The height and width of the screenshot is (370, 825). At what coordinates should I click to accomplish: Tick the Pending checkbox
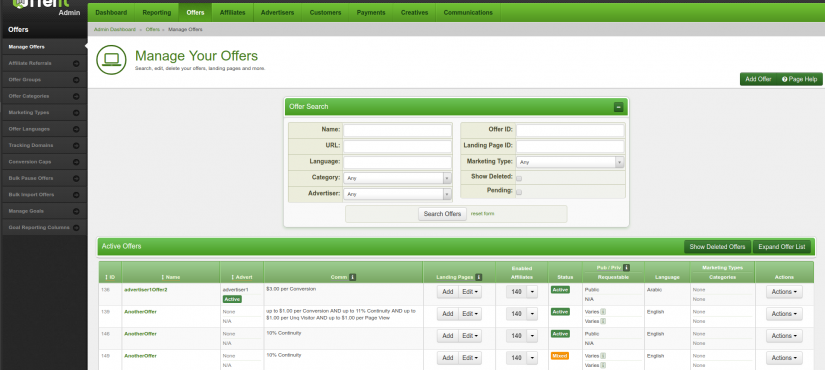click(519, 192)
